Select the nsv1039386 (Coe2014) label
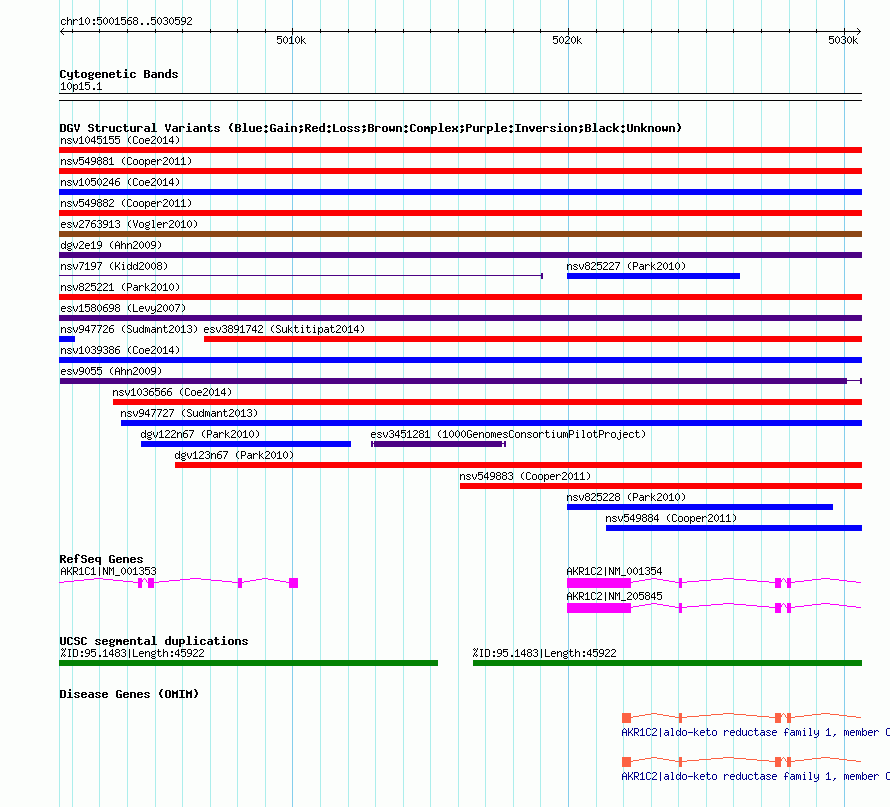 (x=120, y=350)
